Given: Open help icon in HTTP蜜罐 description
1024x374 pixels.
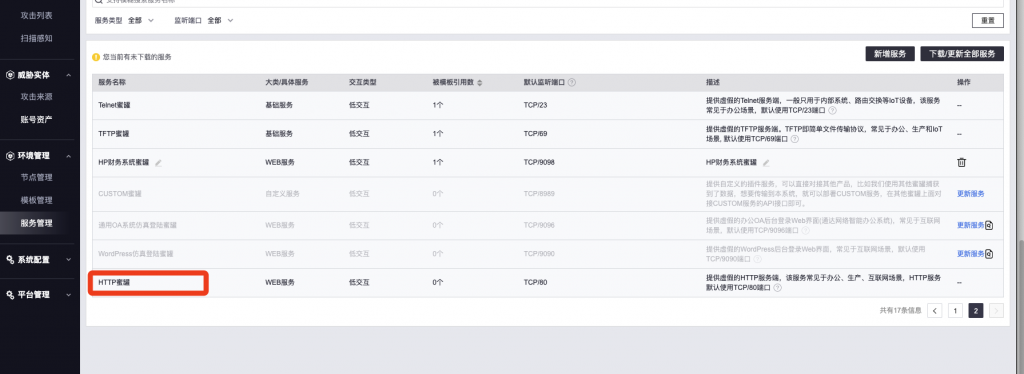Looking at the screenshot, I should coord(777,287).
